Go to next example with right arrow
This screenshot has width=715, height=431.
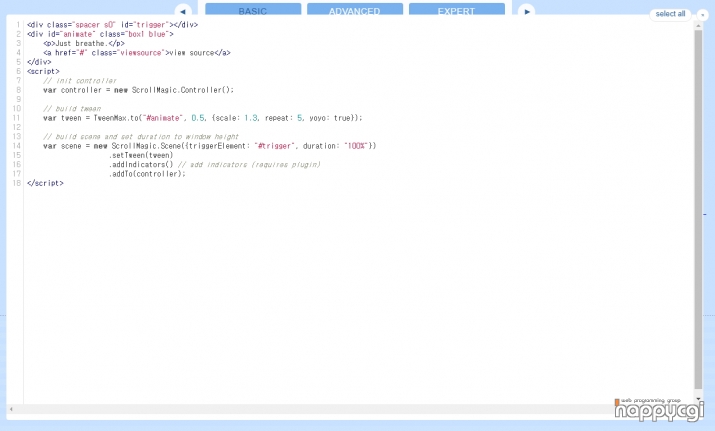(x=527, y=11)
